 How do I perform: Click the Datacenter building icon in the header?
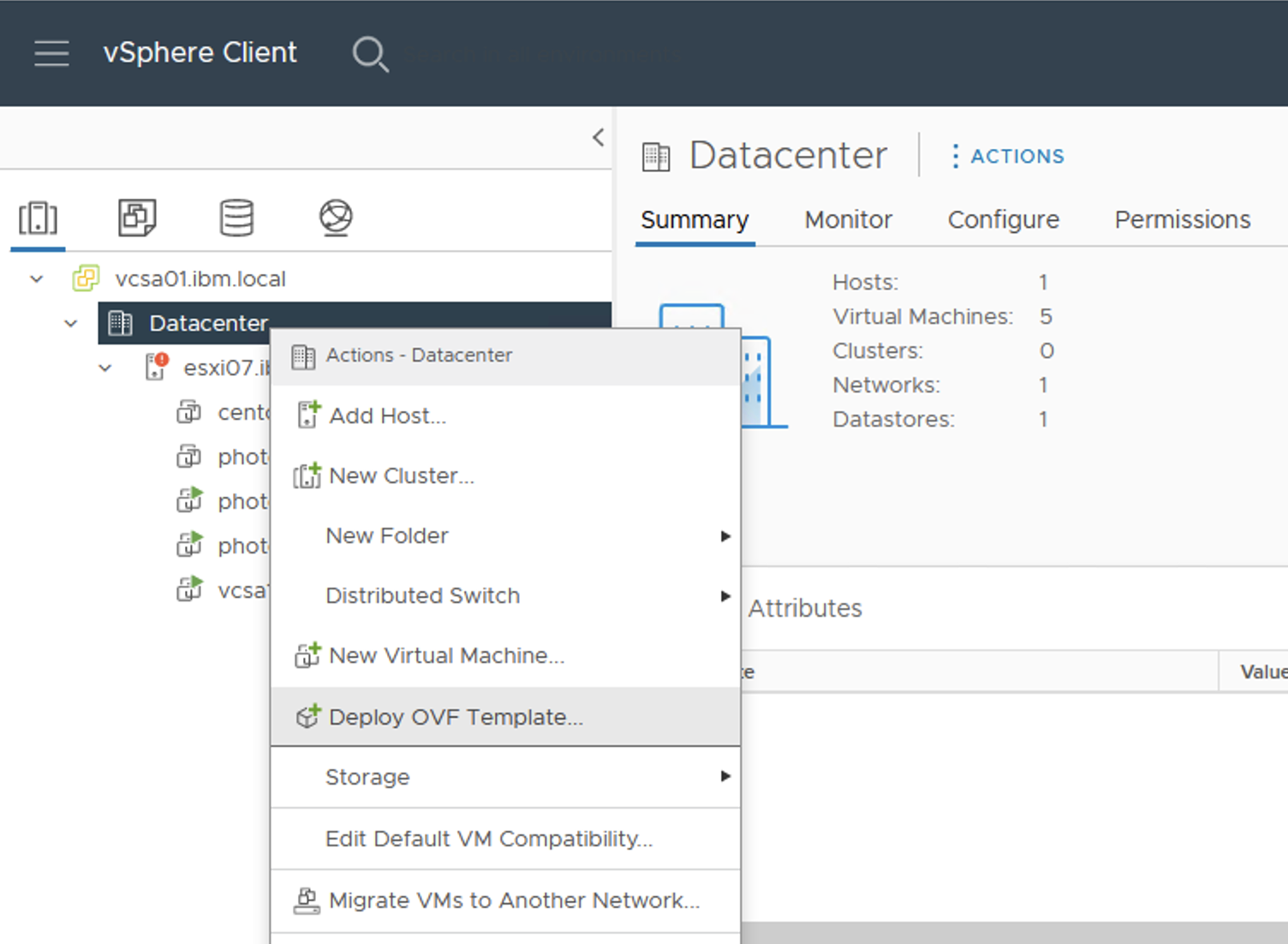pyautogui.click(x=656, y=155)
